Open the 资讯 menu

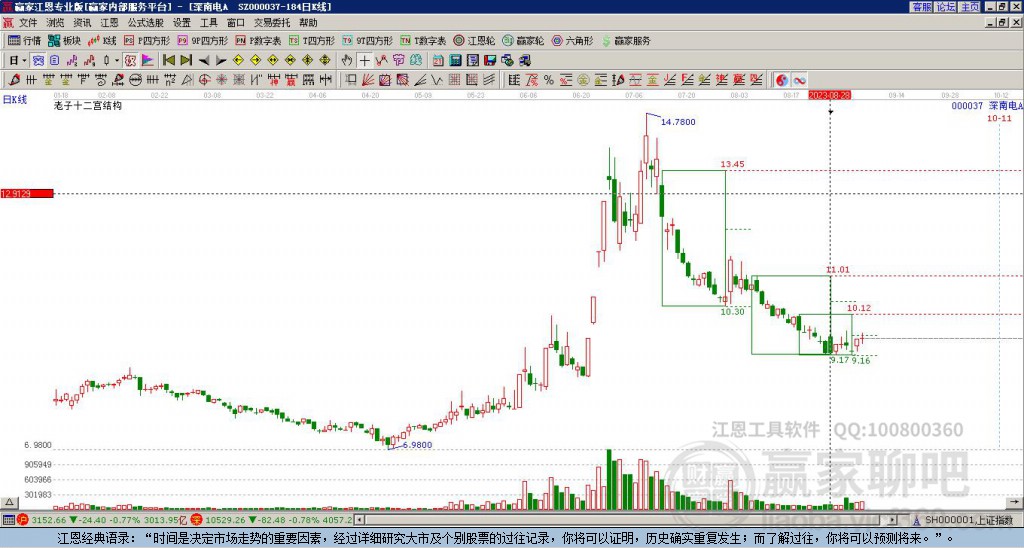(x=82, y=23)
